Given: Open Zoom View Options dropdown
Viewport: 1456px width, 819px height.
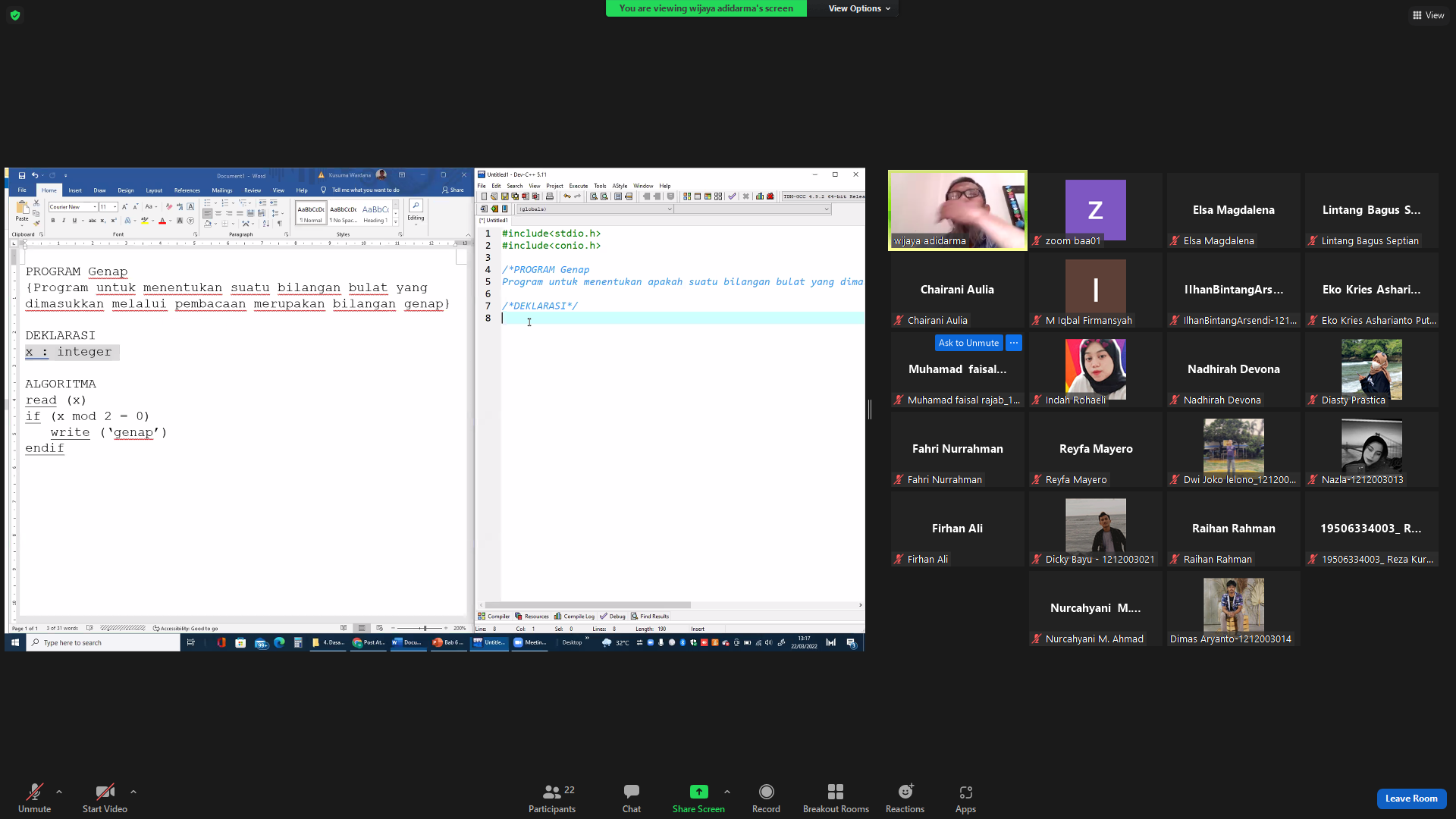Looking at the screenshot, I should coord(859,8).
